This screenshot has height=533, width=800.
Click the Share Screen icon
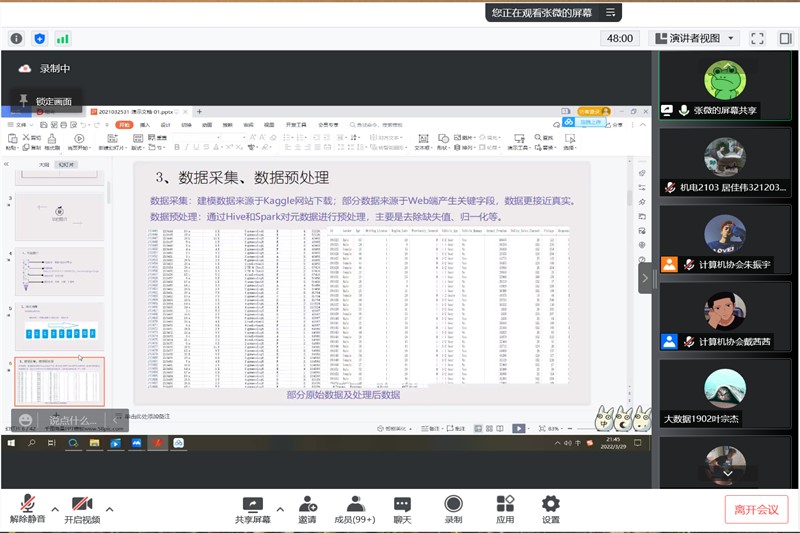tap(252, 505)
